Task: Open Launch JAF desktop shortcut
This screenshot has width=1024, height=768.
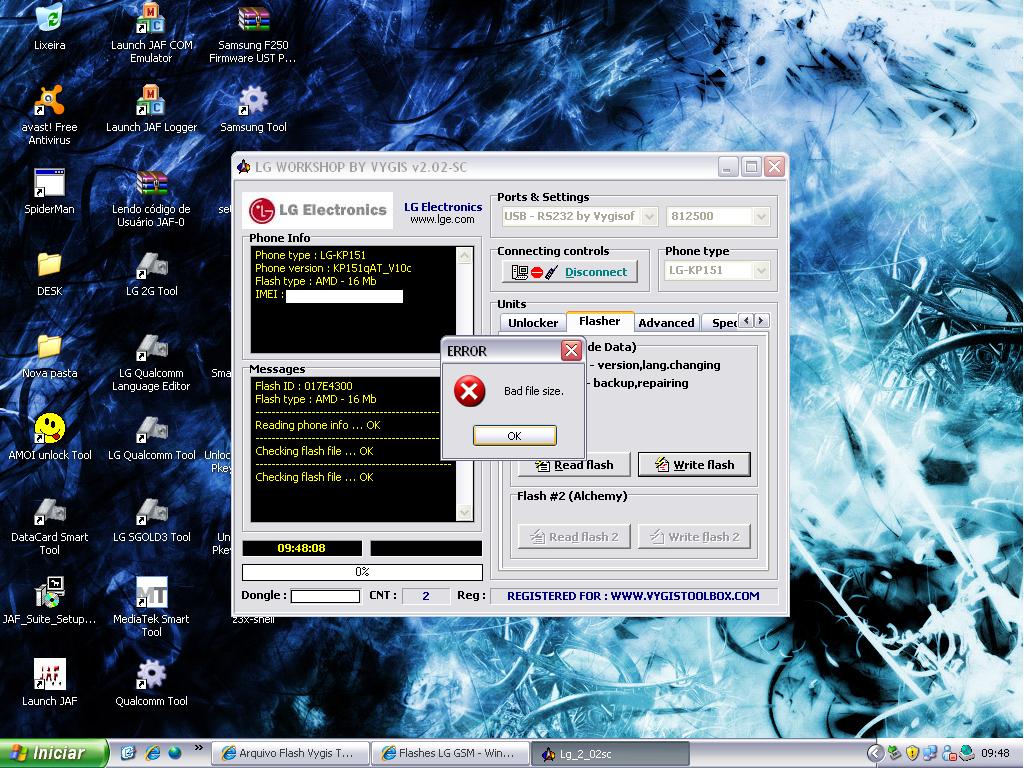Action: tap(49, 675)
